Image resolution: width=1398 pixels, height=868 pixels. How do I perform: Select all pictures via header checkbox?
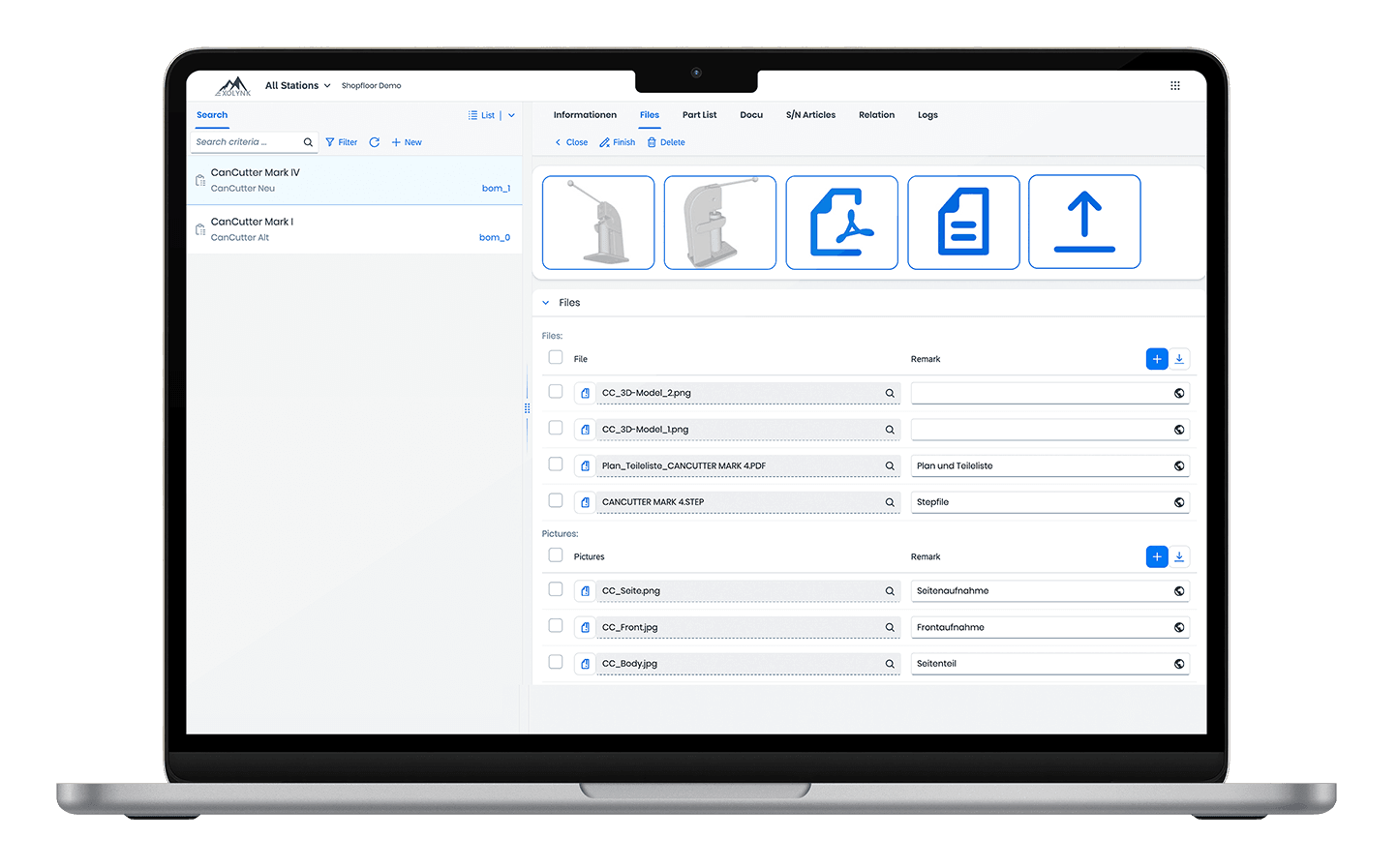[556, 555]
